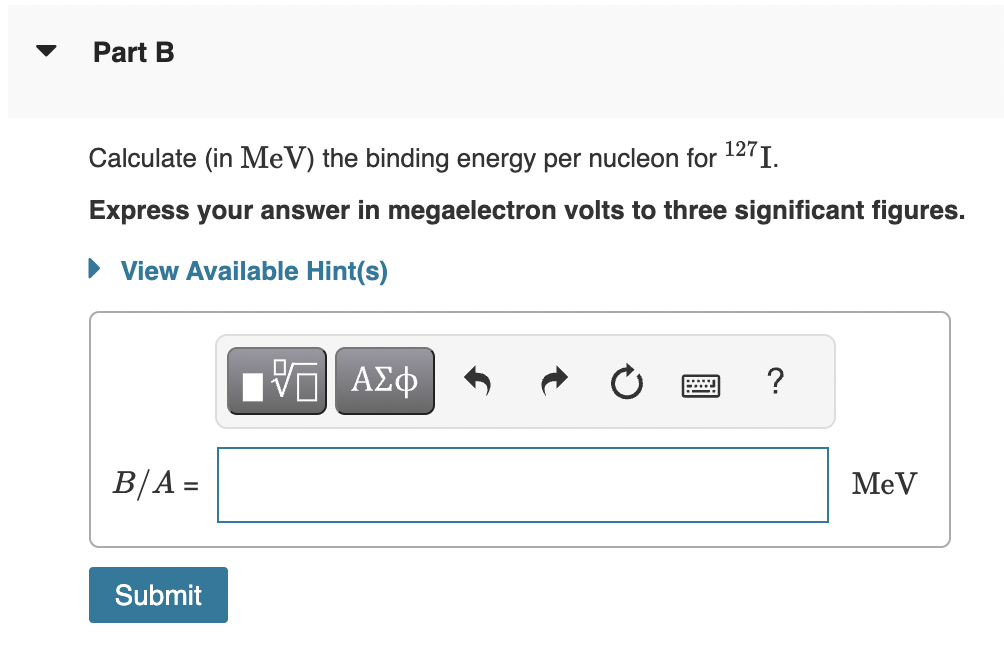Click the disclosure triangle next to Part B
1004x646 pixels.
click(46, 50)
